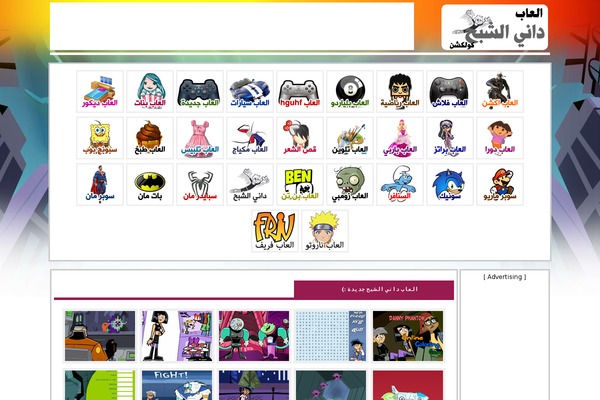
Task: Click the Advertising label in the sidebar
Action: [504, 277]
